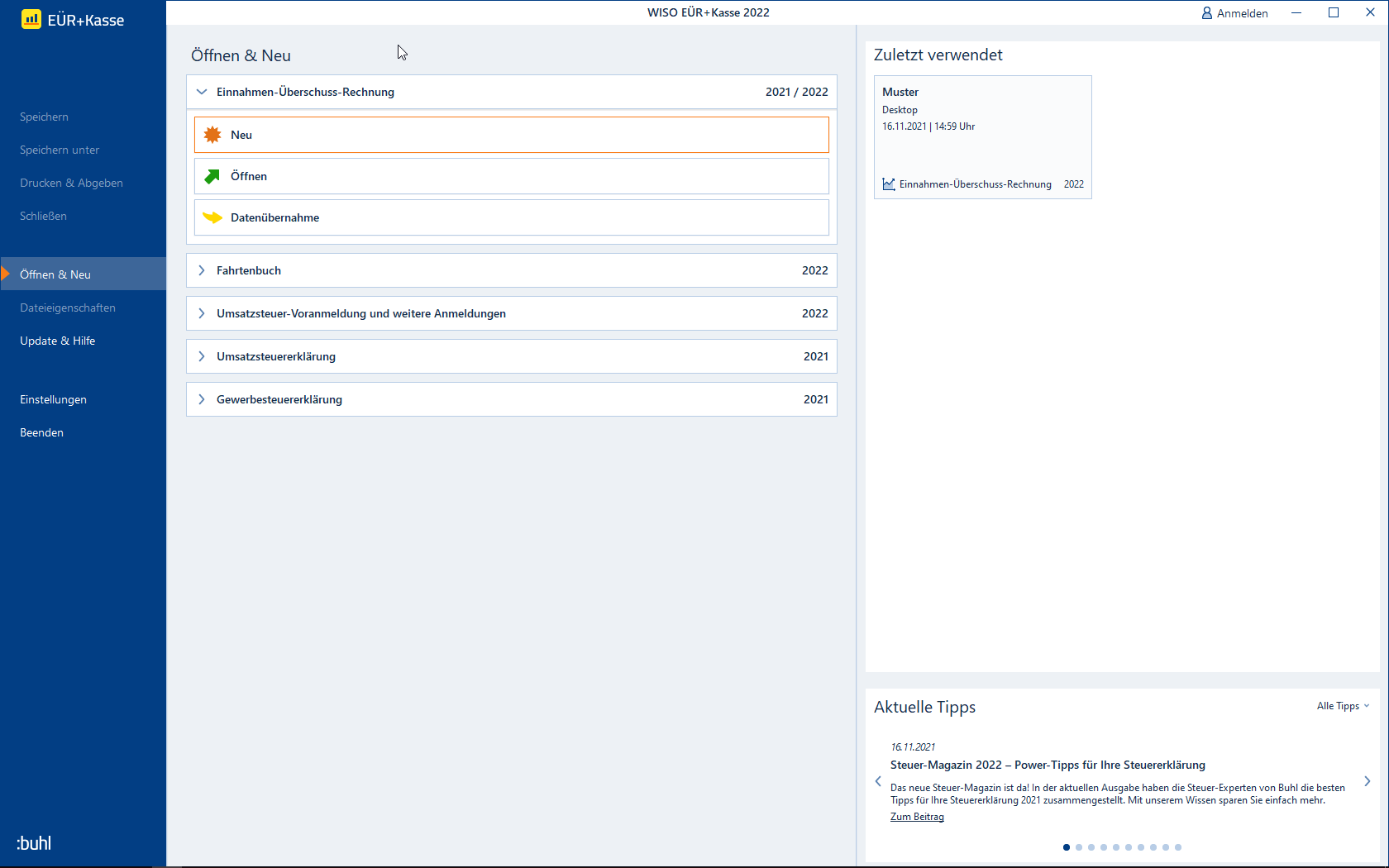
Task: Click the Fahrtenbuch 2022 year label
Action: tap(814, 270)
